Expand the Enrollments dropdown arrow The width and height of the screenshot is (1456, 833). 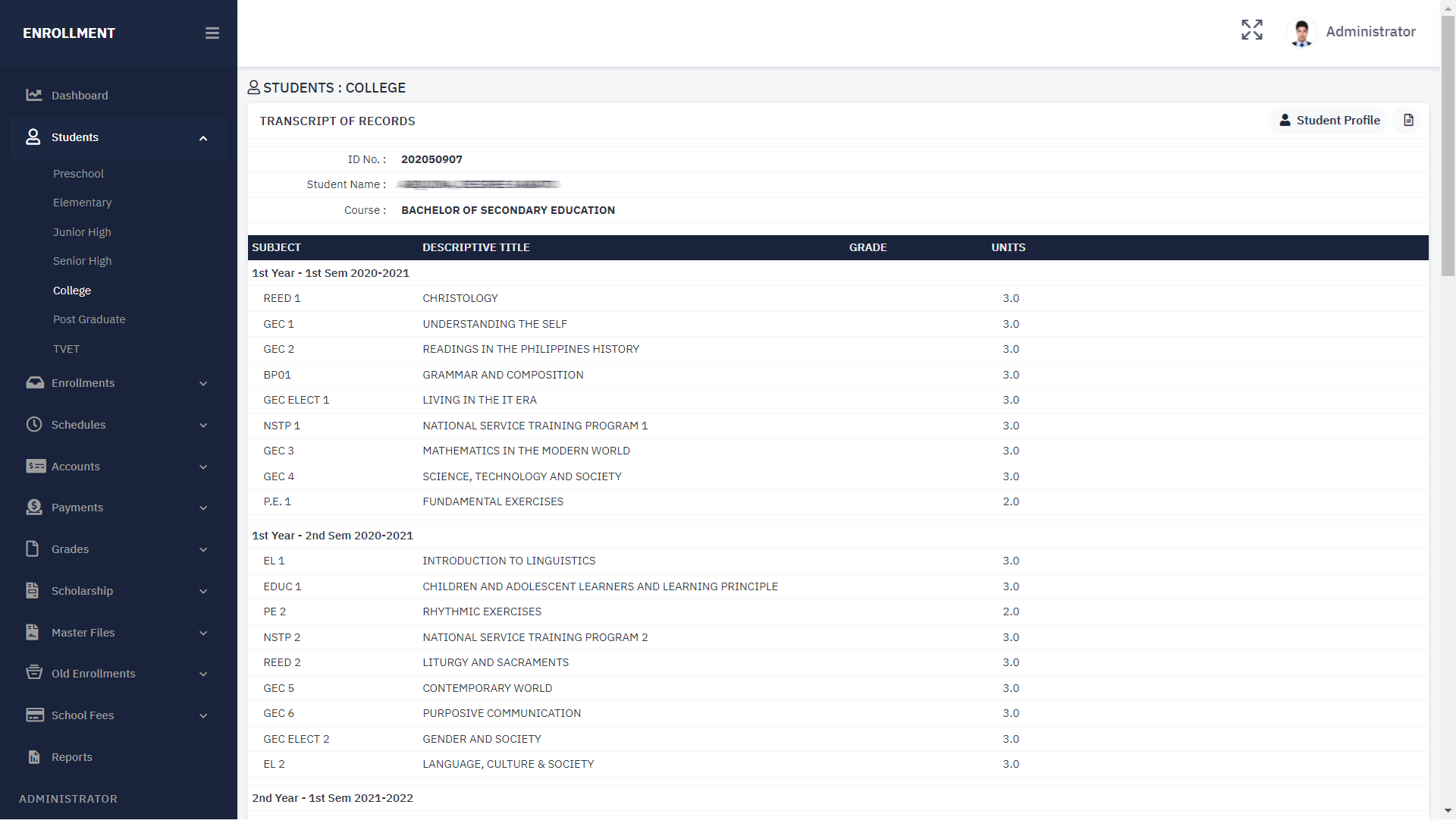[x=203, y=384]
